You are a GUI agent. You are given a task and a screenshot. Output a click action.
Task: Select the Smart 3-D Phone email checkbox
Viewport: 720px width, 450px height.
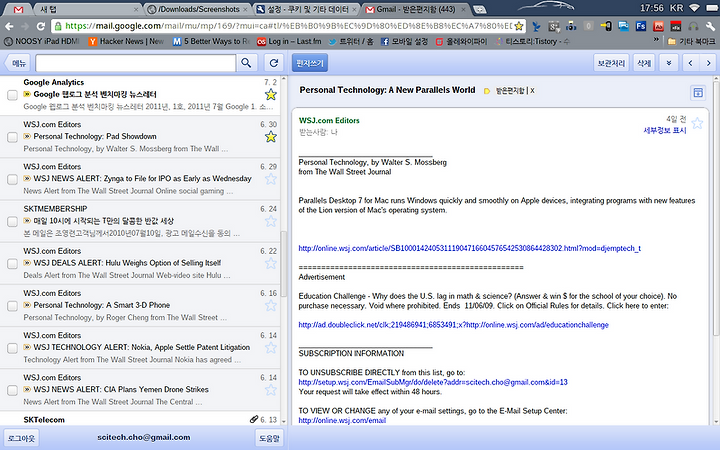(x=12, y=306)
